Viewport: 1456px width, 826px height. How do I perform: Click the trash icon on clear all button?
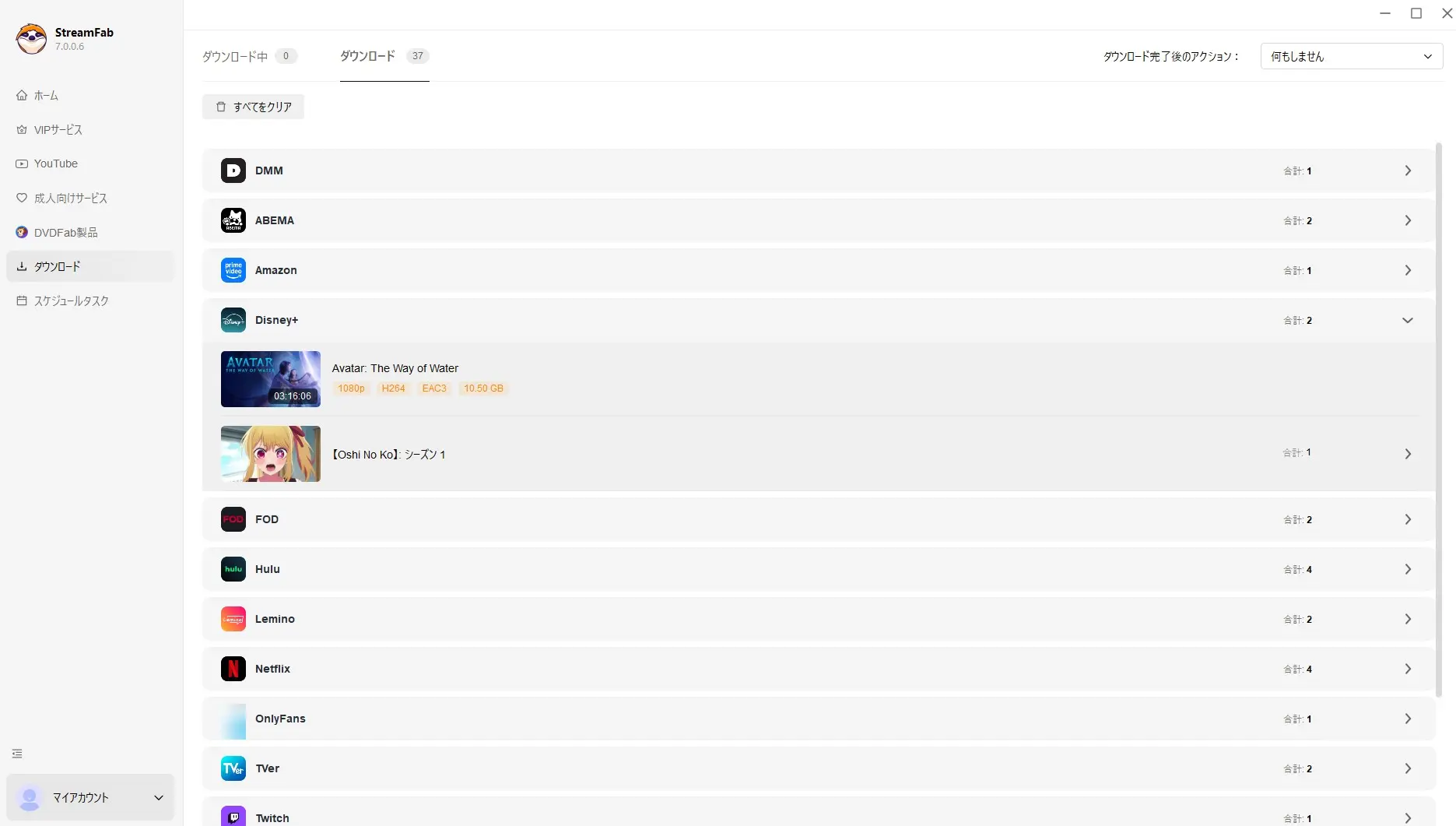coord(221,107)
